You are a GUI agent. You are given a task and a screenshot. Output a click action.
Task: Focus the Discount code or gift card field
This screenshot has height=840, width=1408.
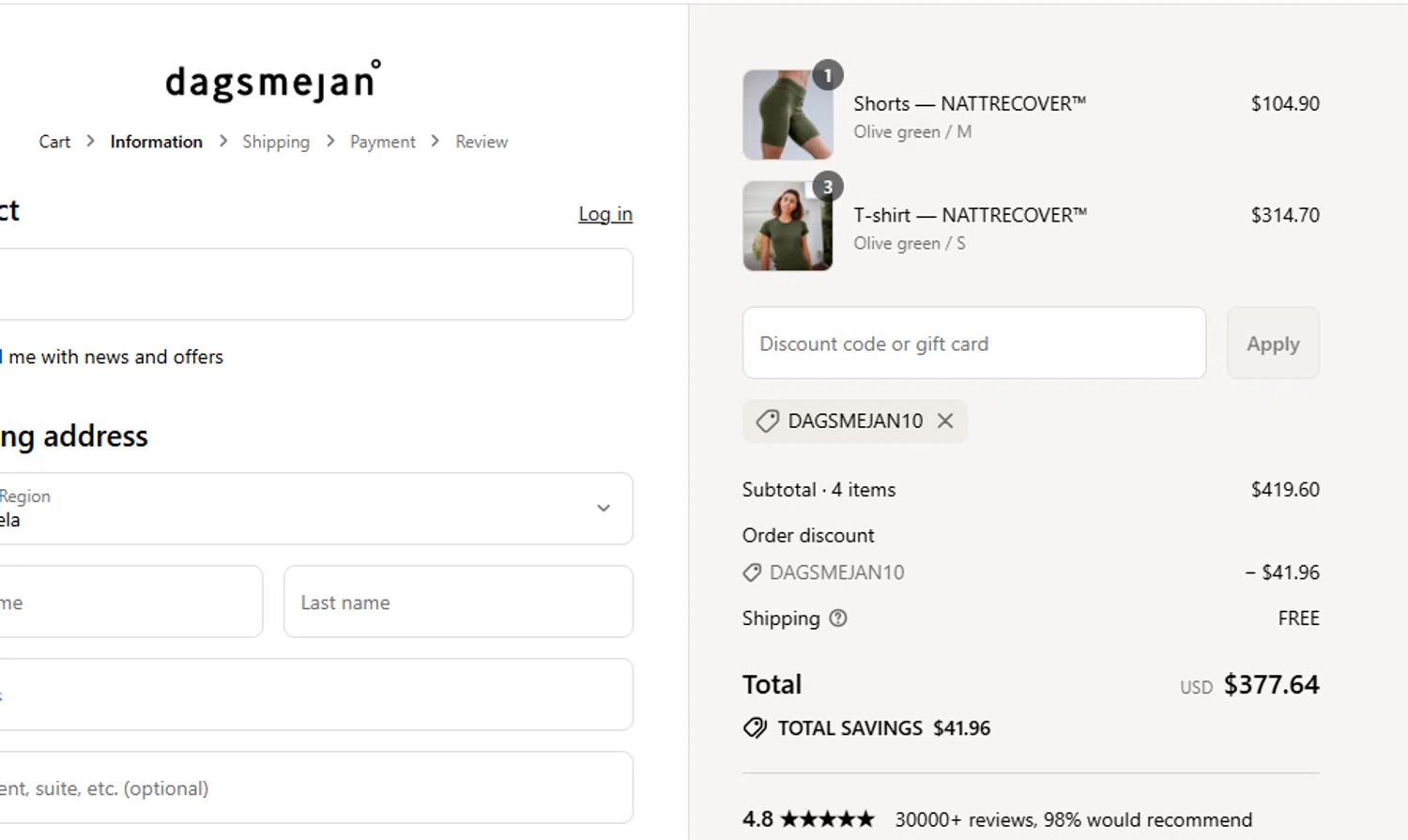pyautogui.click(x=974, y=344)
